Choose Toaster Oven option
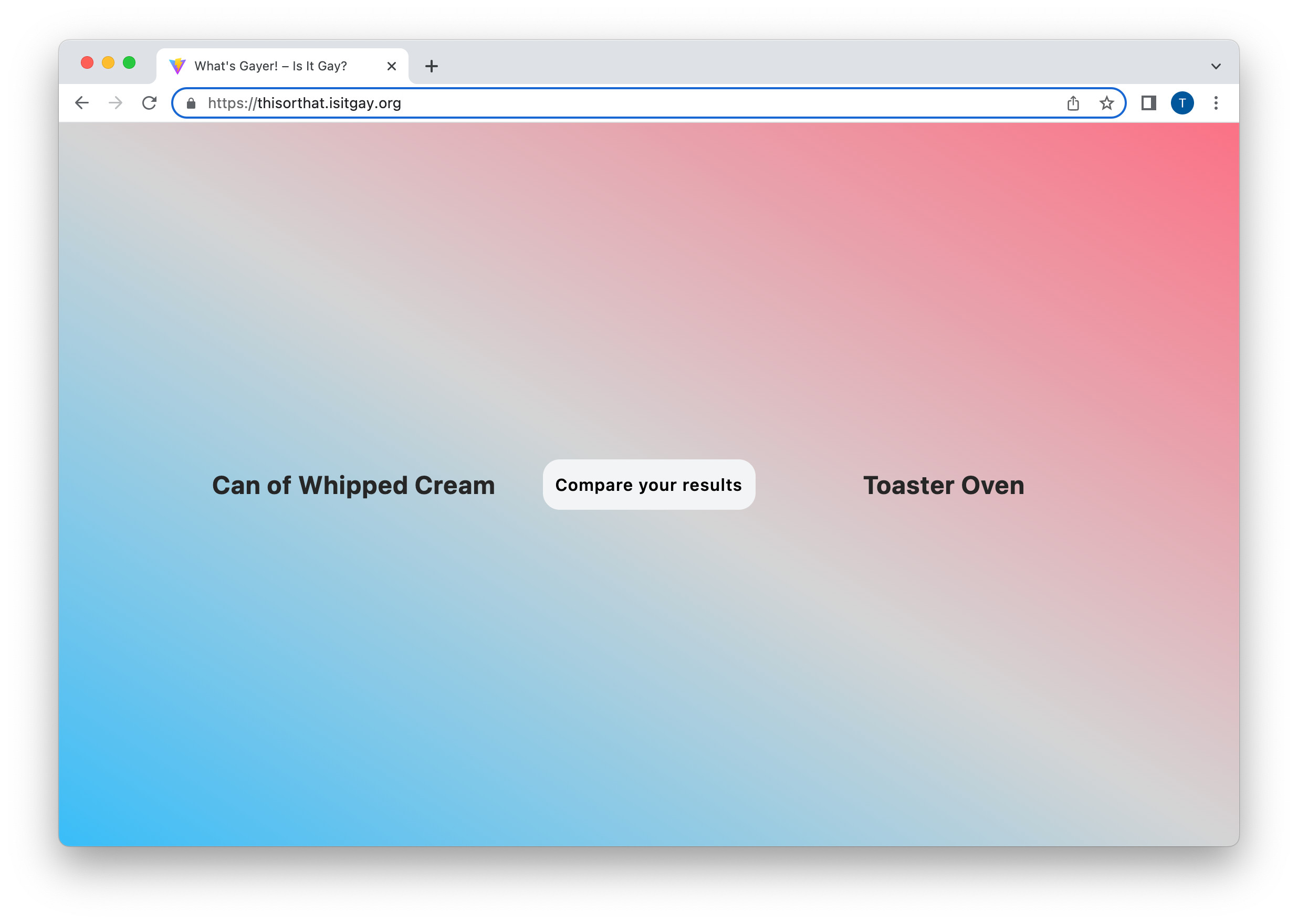1298x924 pixels. 944,485
